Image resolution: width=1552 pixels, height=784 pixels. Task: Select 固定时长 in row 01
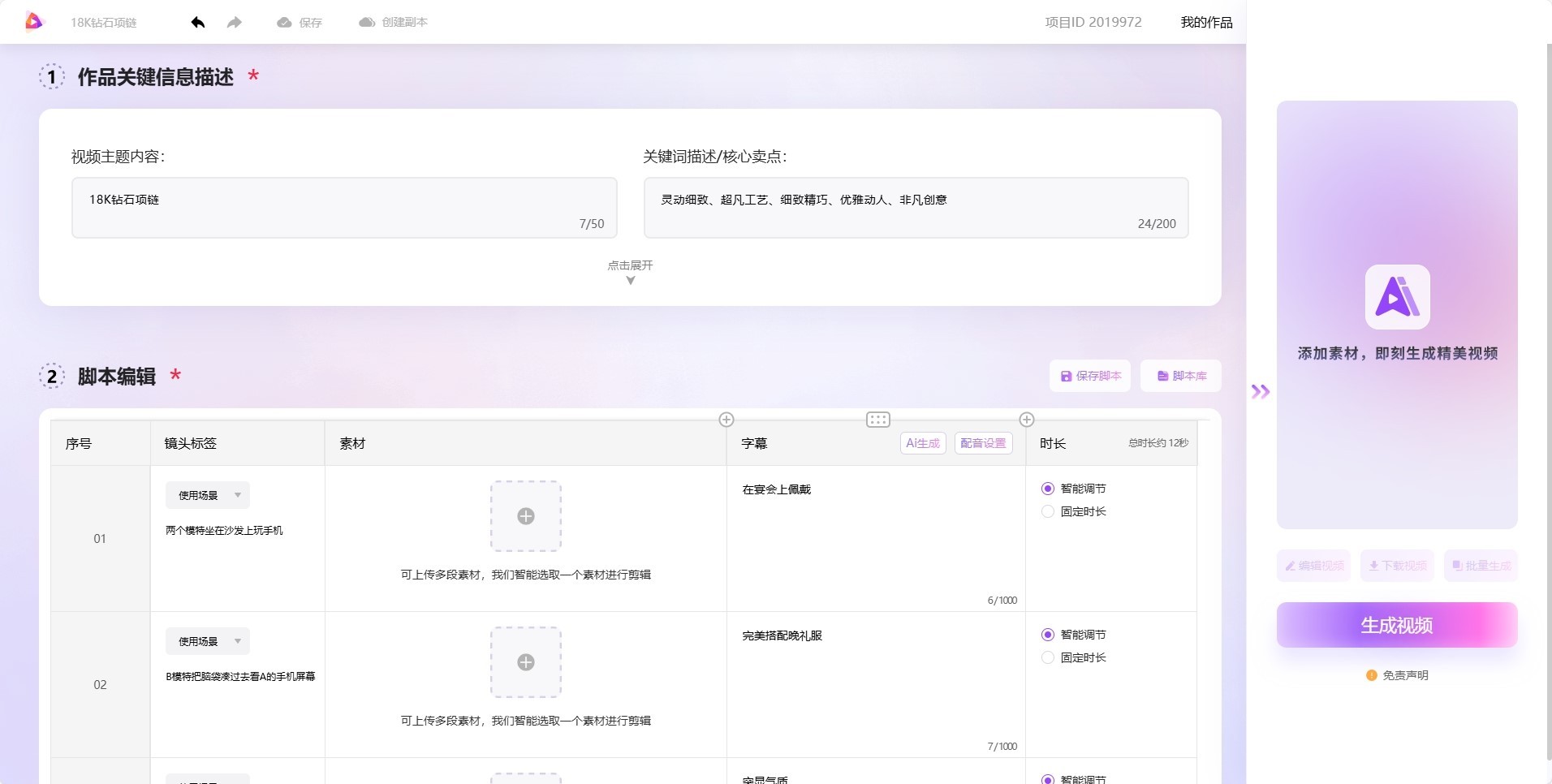(x=1073, y=511)
